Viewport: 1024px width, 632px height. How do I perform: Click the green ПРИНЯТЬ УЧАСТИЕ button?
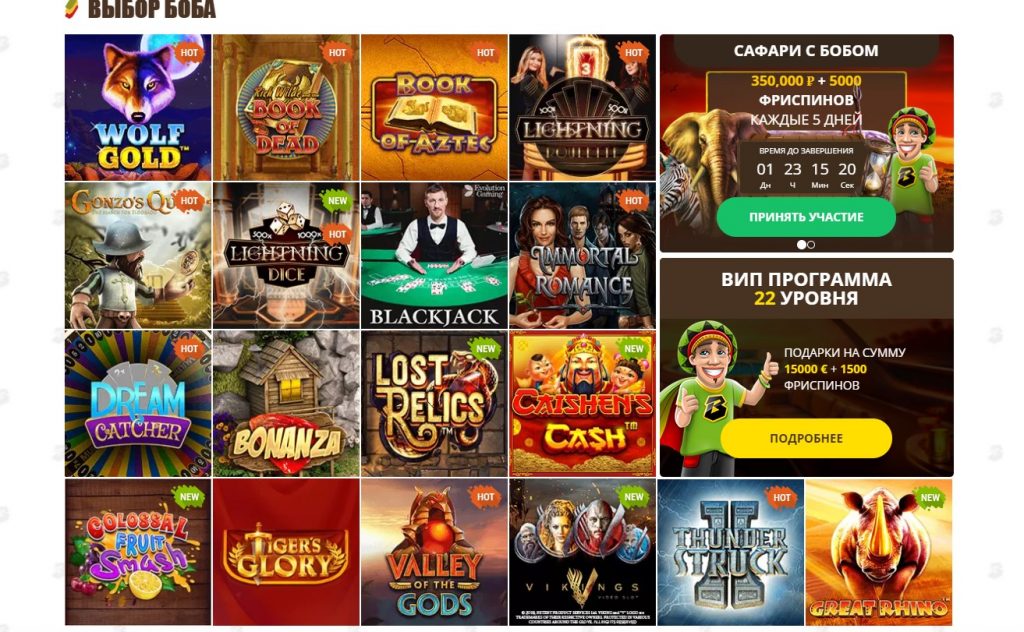click(806, 217)
